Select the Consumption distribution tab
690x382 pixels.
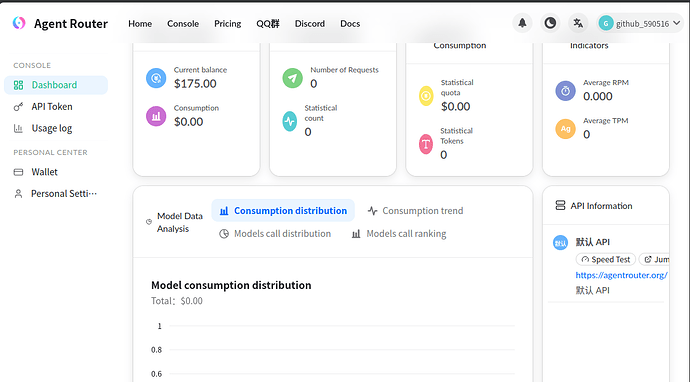283,211
